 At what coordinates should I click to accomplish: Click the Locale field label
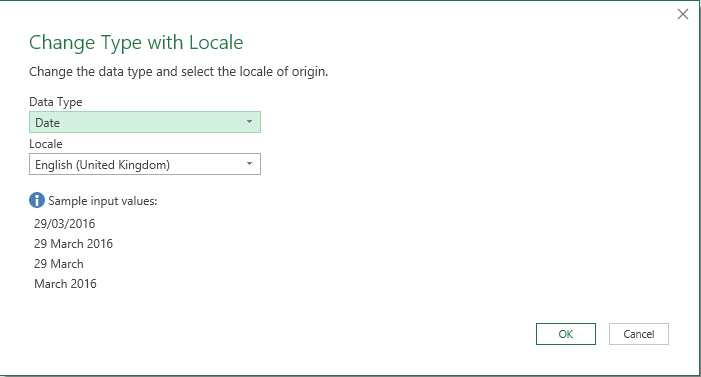click(x=46, y=144)
